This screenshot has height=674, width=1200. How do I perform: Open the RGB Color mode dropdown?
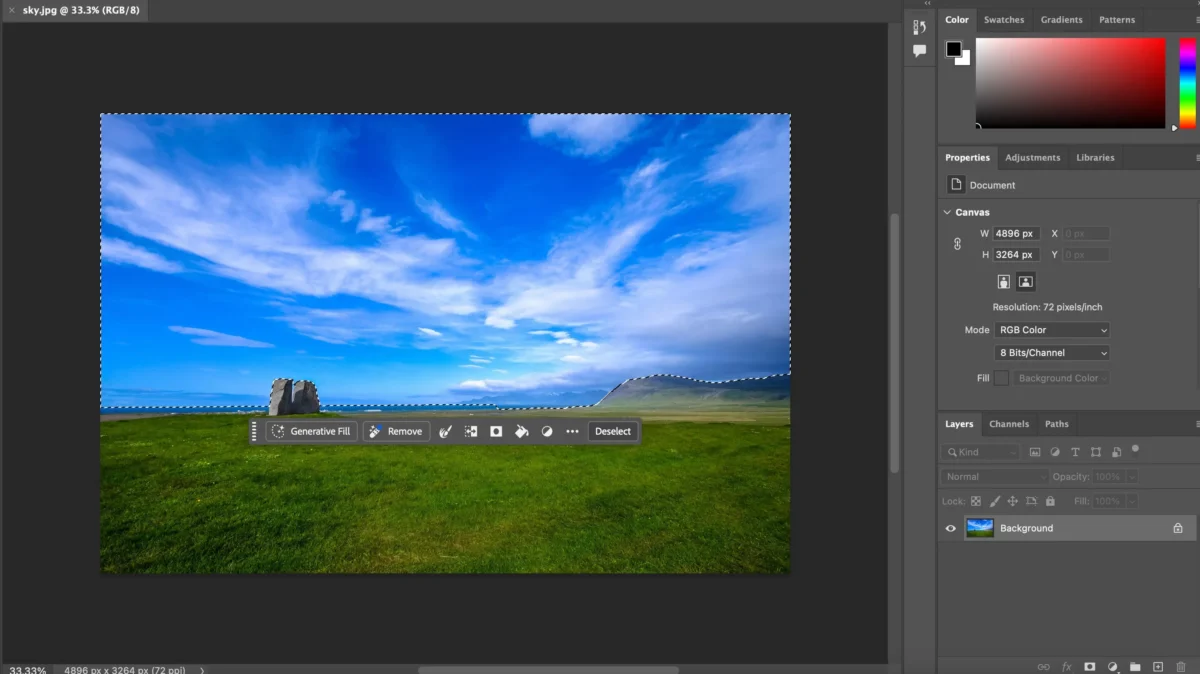tap(1051, 329)
